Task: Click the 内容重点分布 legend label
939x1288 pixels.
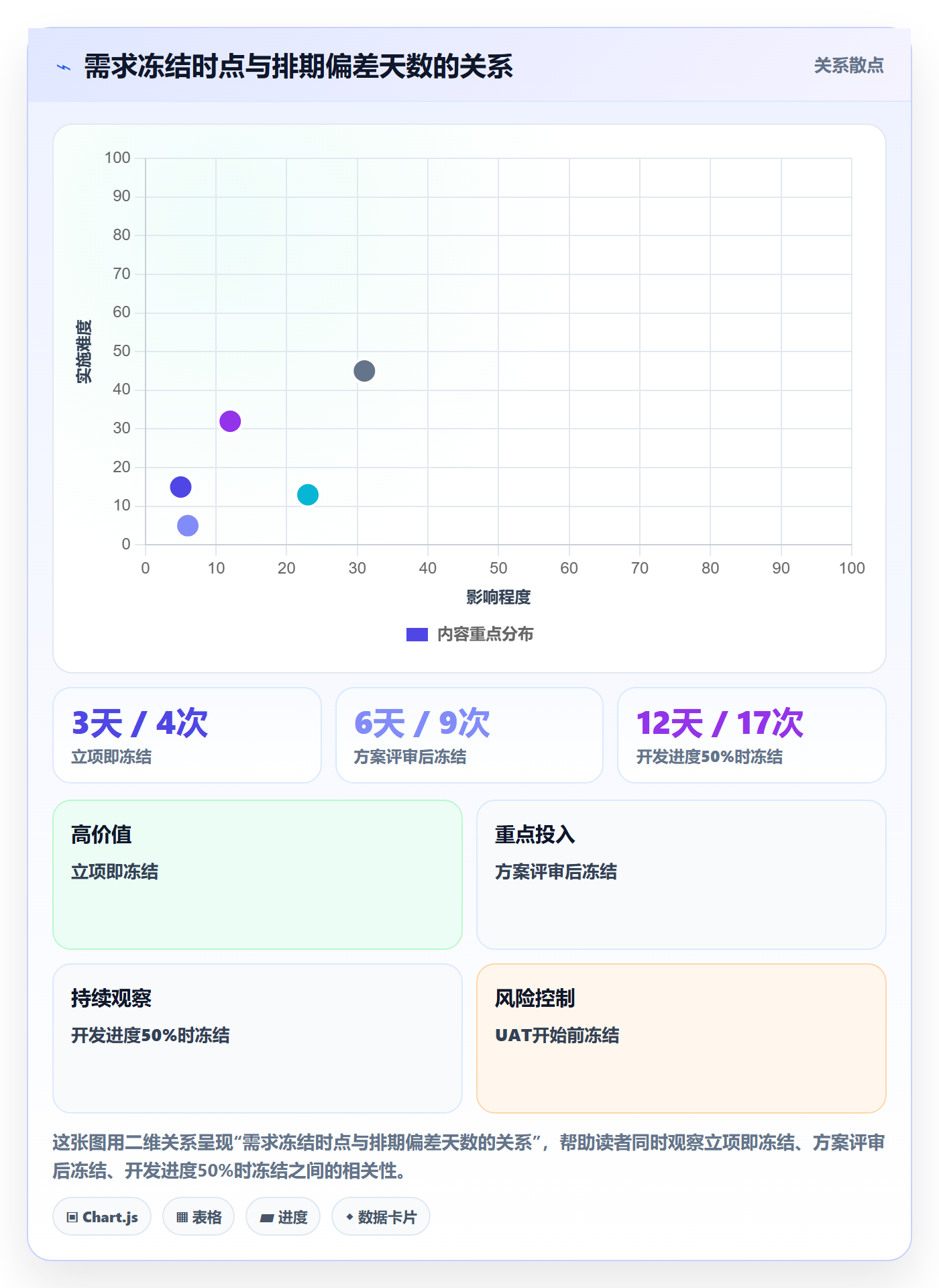Action: pos(485,635)
